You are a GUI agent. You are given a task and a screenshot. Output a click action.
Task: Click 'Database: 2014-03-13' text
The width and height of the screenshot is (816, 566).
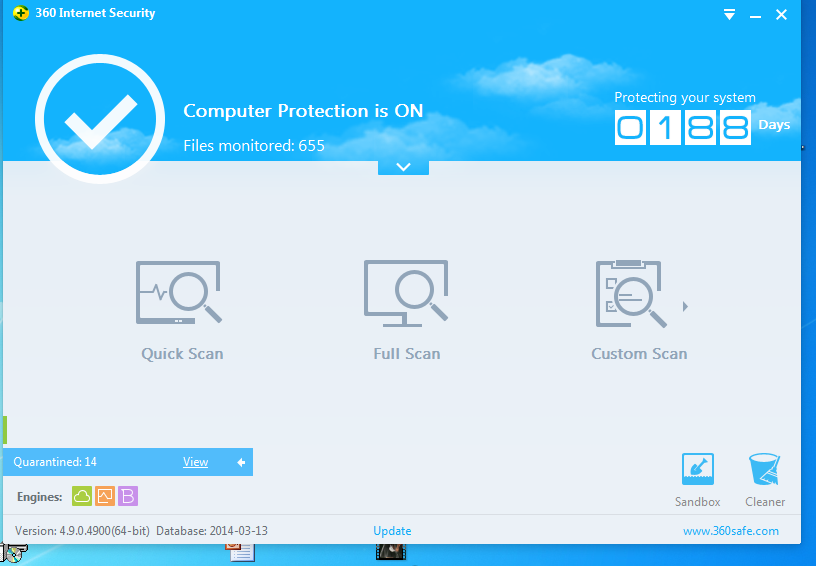[212, 531]
